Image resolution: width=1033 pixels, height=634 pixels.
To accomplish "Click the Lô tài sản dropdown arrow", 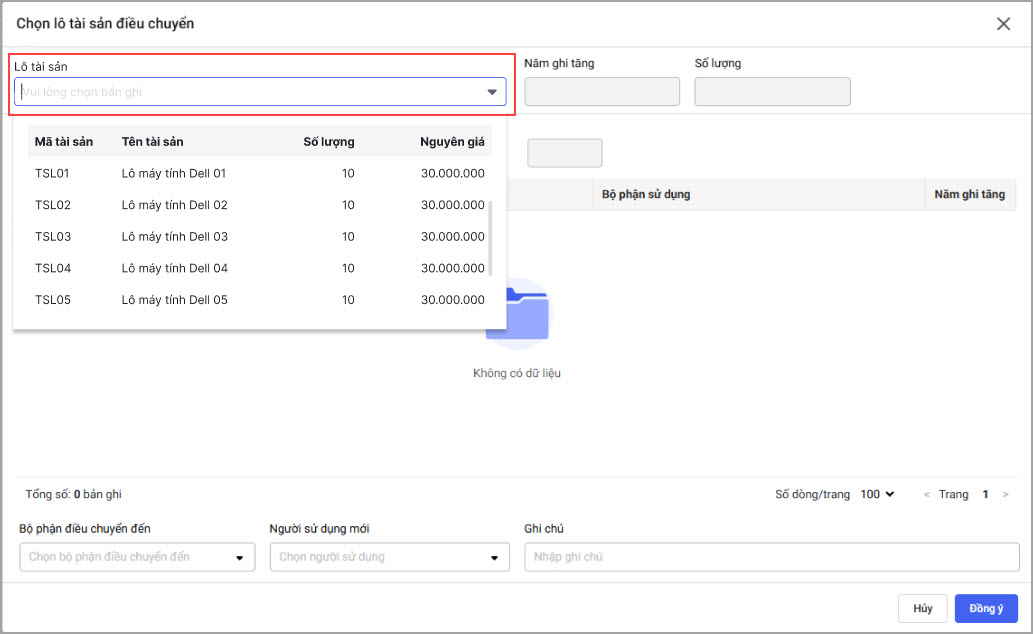I will click(x=491, y=92).
